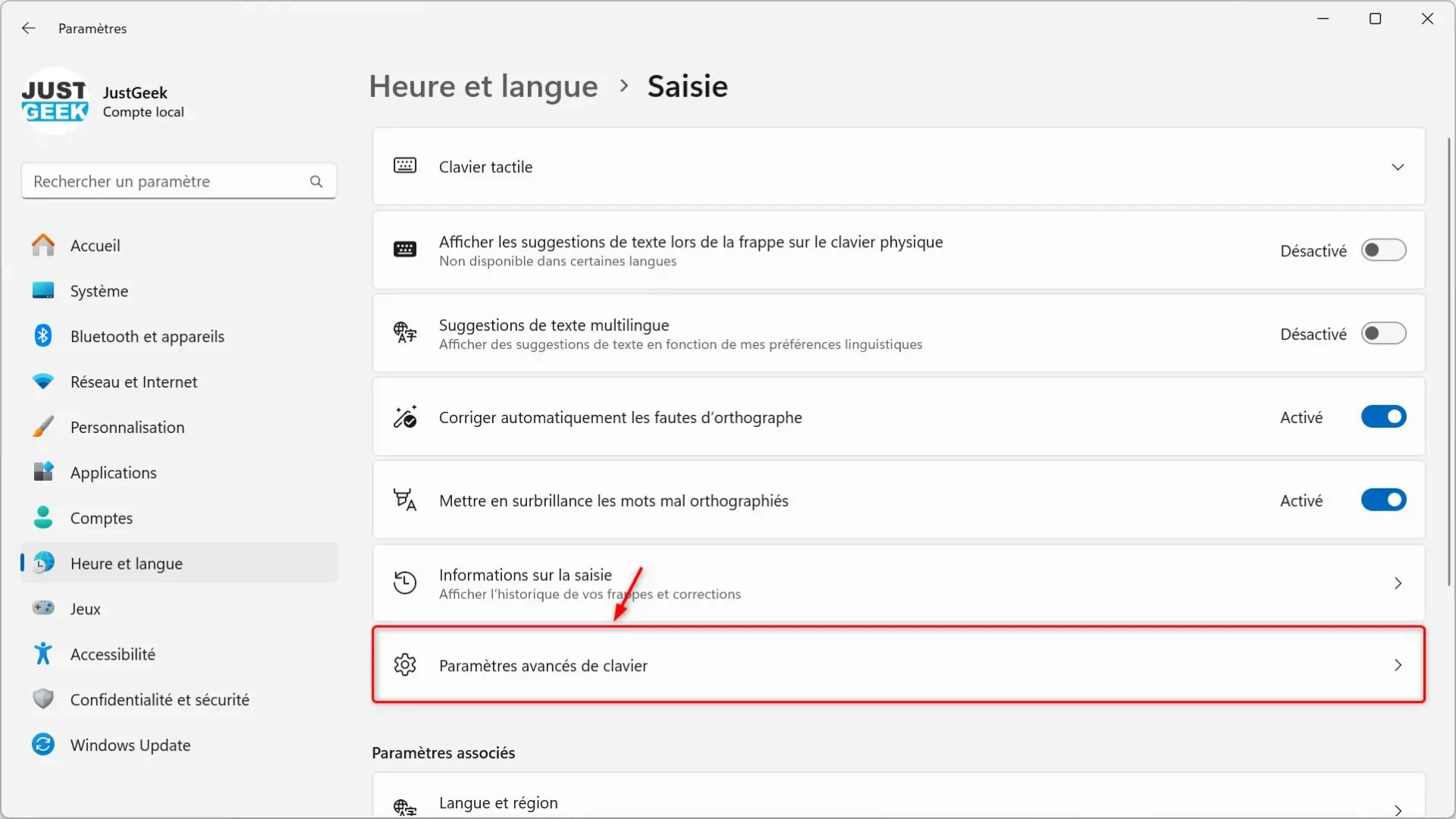The width and height of the screenshot is (1456, 819).
Task: Click the Bluetooth et appareils icon
Action: 41,336
